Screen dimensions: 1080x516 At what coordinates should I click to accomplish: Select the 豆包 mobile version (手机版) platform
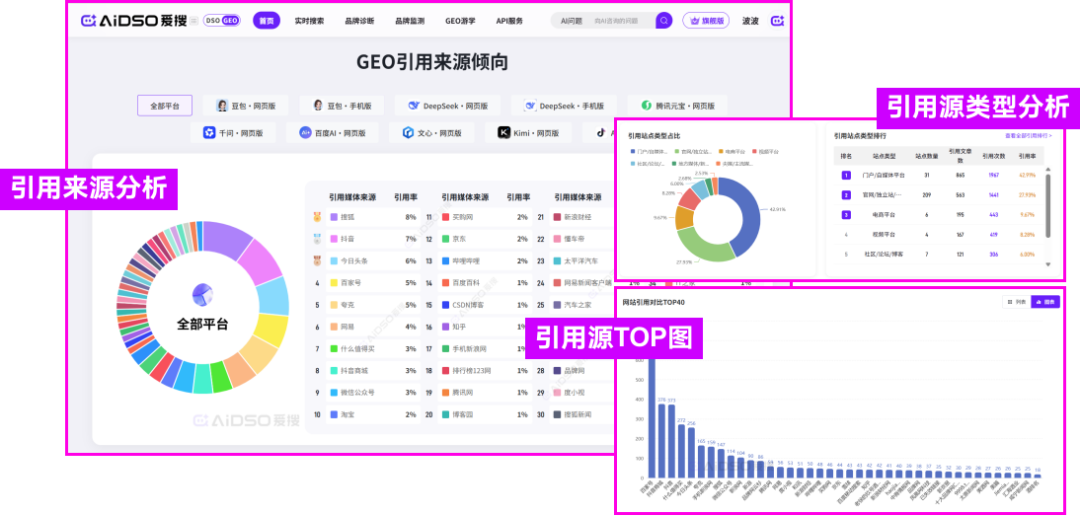(343, 106)
